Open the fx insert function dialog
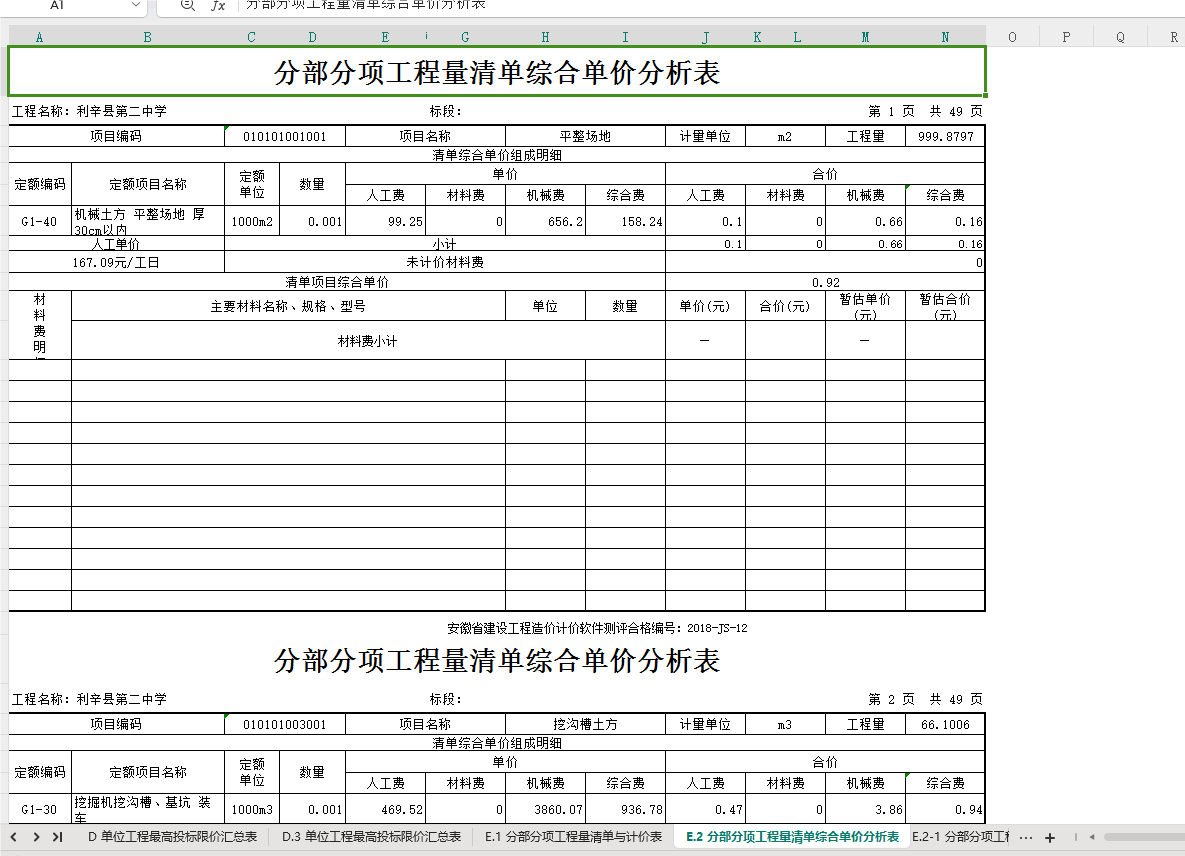Image resolution: width=1185 pixels, height=856 pixels. tap(218, 5)
